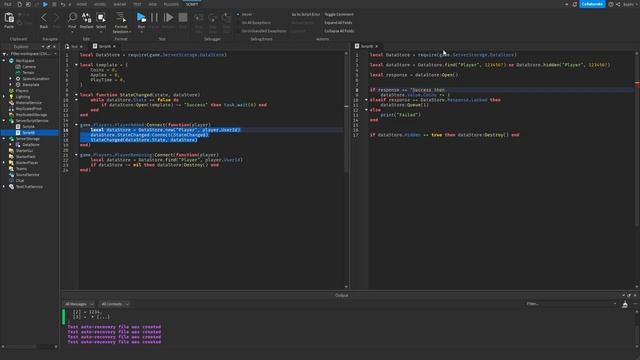
Task: Click the Workspace globe icon in Explorer
Action: pyautogui.click(x=11, y=60)
